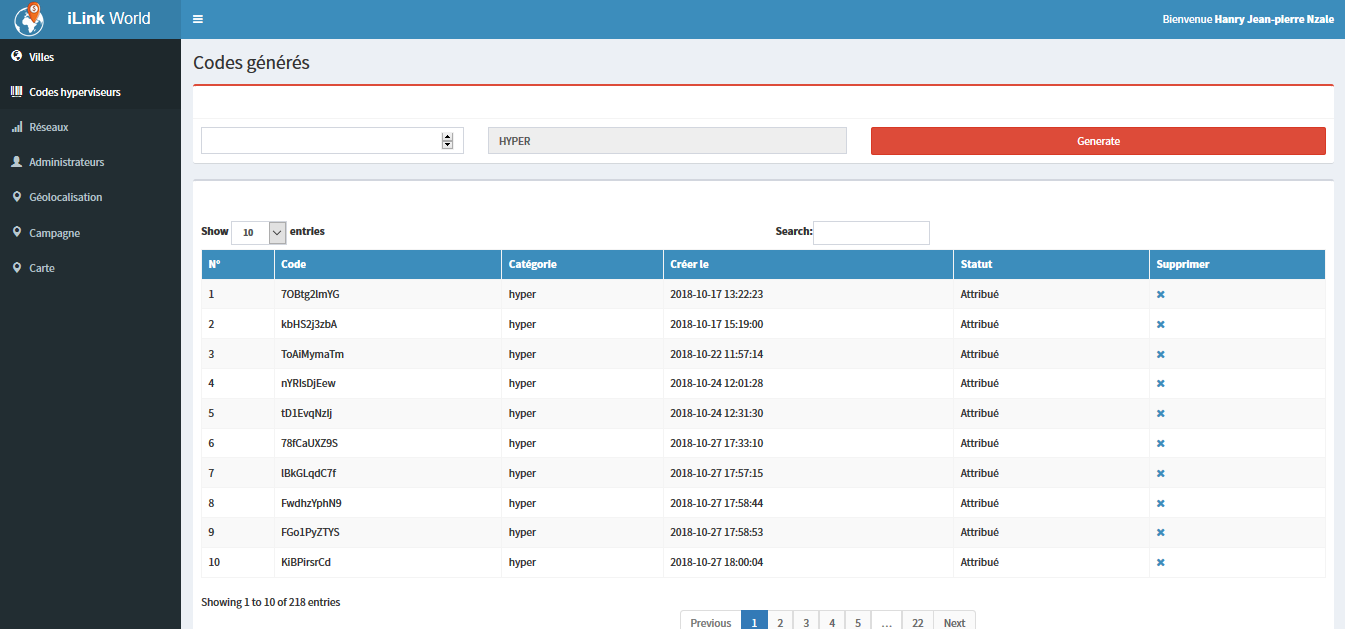Viewport: 1345px width, 629px height.
Task: Toggle the hamburger sidebar menu icon
Action: coord(198,19)
